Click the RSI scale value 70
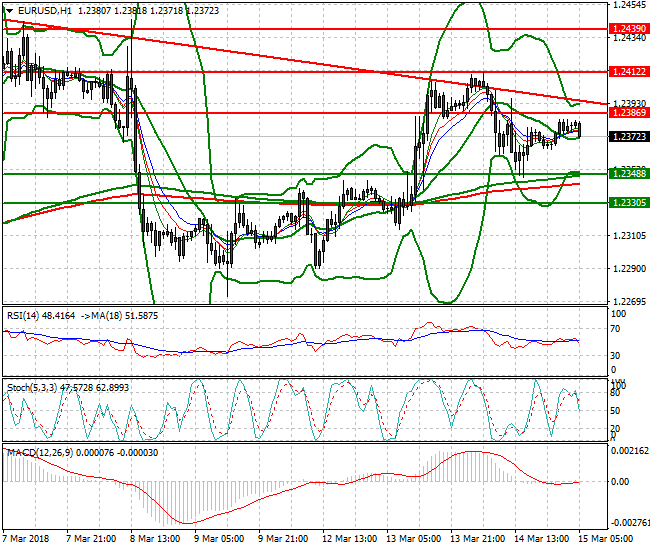The height and width of the screenshot is (550, 650). (616, 329)
